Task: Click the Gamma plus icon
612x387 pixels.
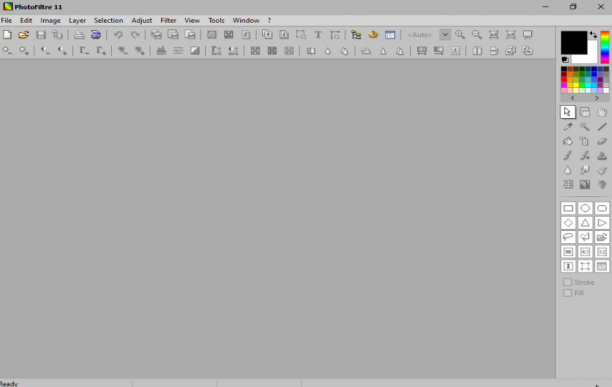Action: point(101,51)
